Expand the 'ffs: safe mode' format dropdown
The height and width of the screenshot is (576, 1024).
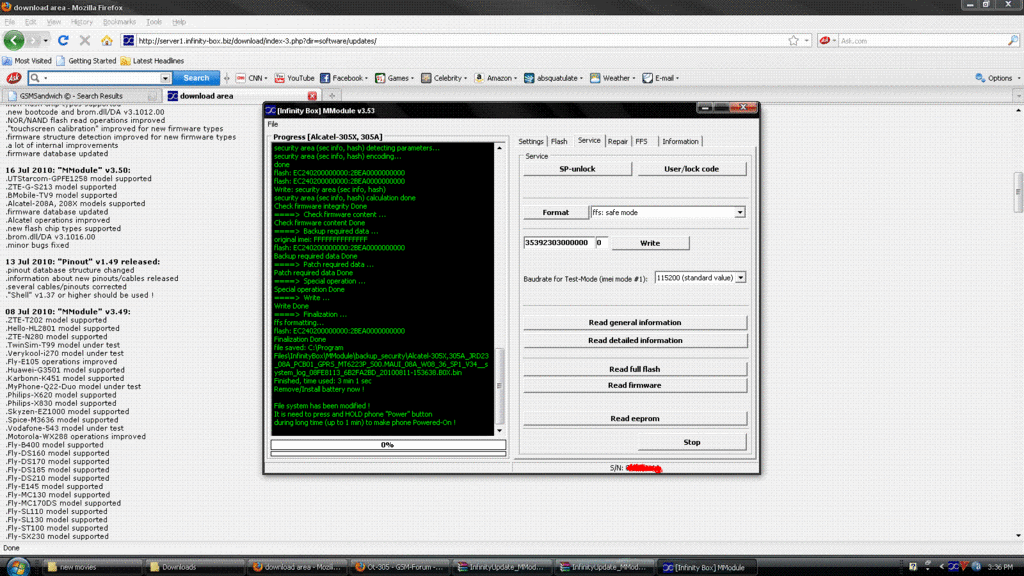739,212
